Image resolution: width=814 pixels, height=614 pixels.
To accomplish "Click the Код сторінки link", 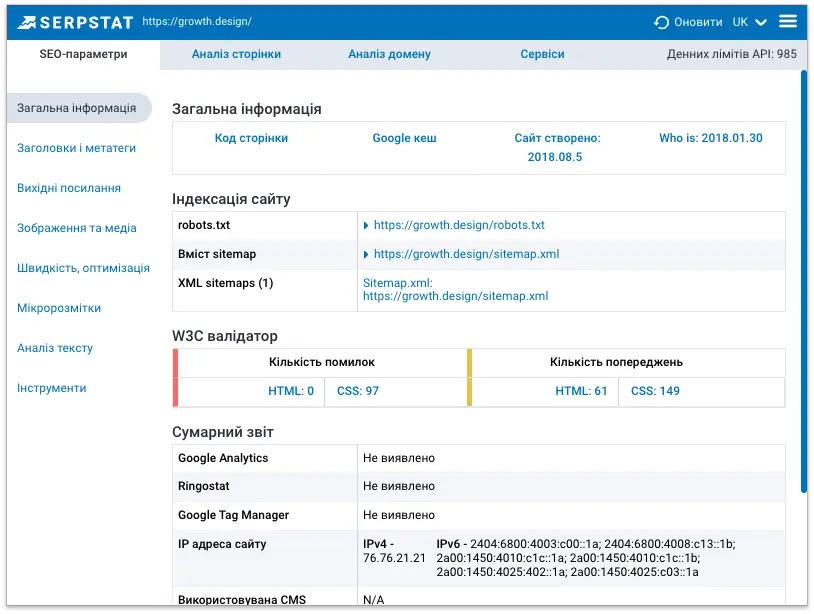I will [x=251, y=139].
